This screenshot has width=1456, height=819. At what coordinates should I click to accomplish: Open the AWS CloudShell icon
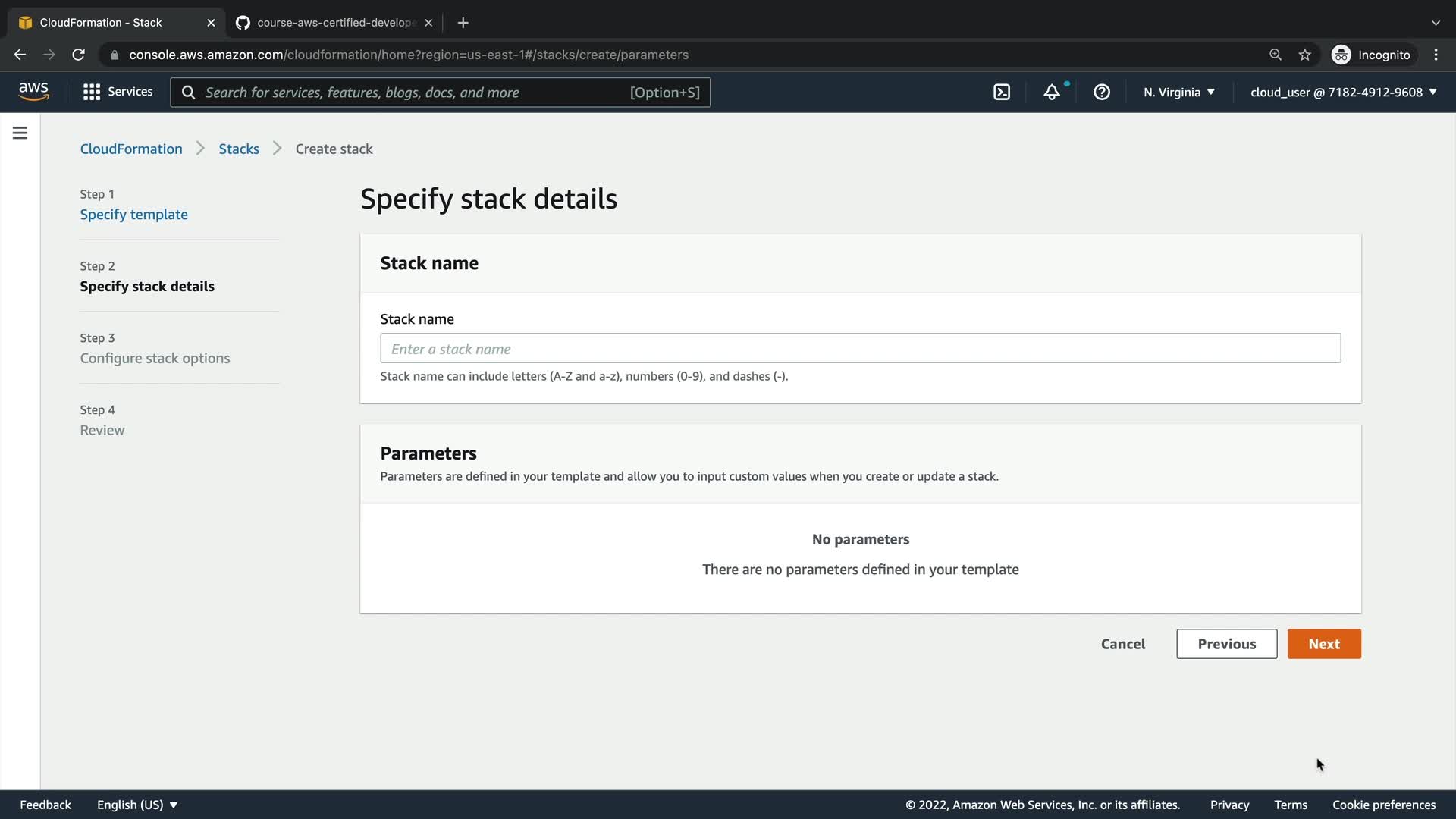(1002, 92)
